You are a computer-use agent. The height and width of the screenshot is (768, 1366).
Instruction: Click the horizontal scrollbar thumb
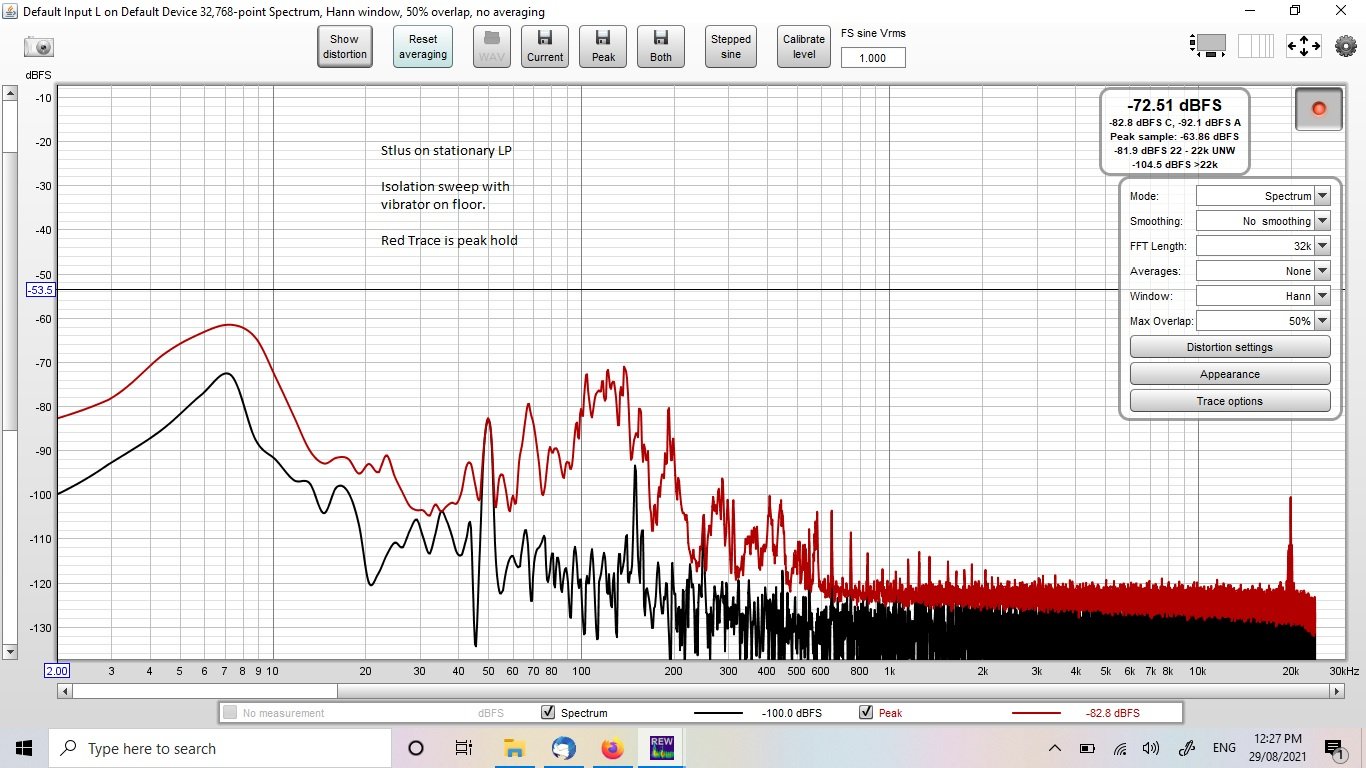(x=205, y=691)
